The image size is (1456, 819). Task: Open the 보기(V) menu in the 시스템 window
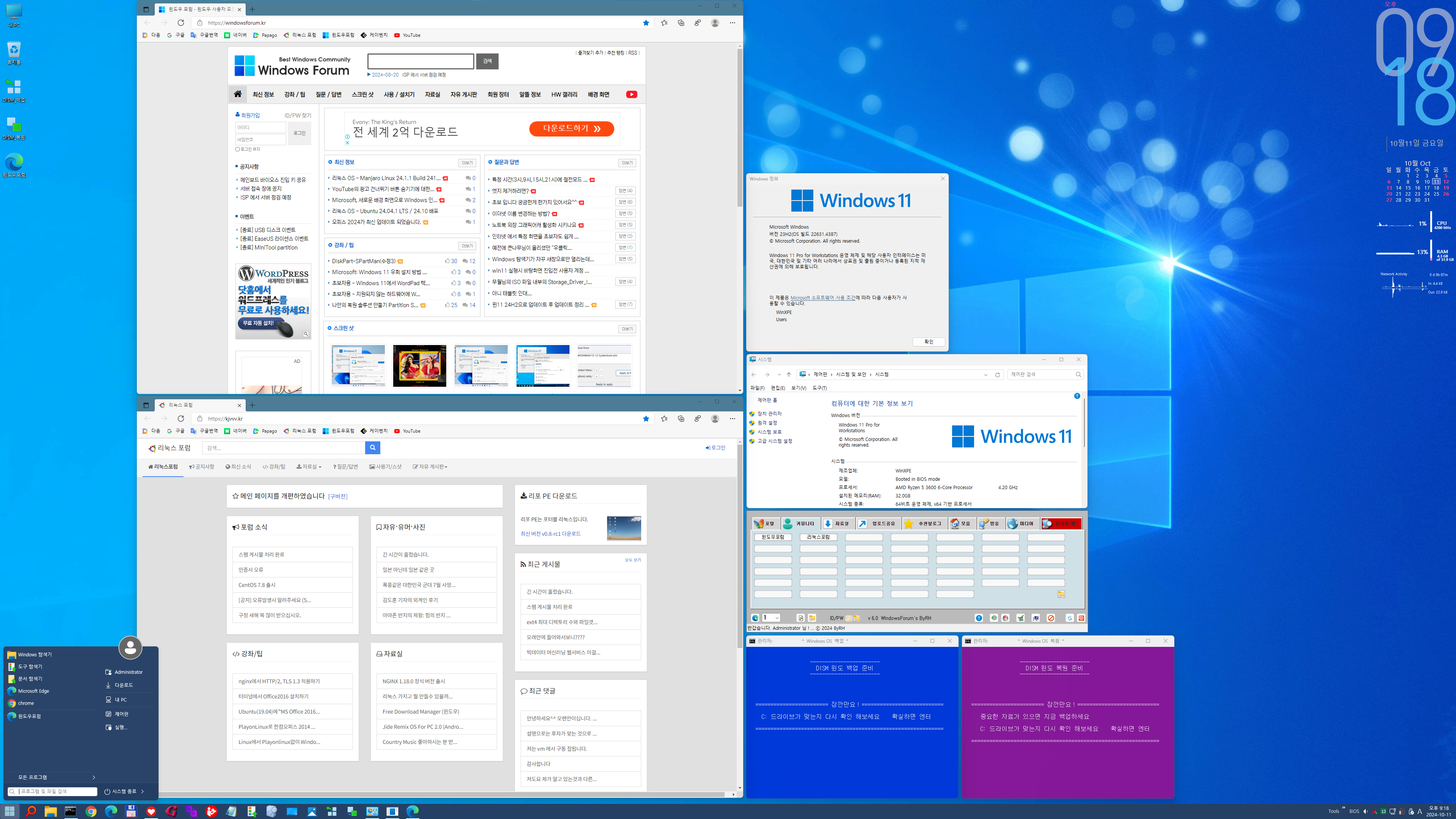pos(799,388)
